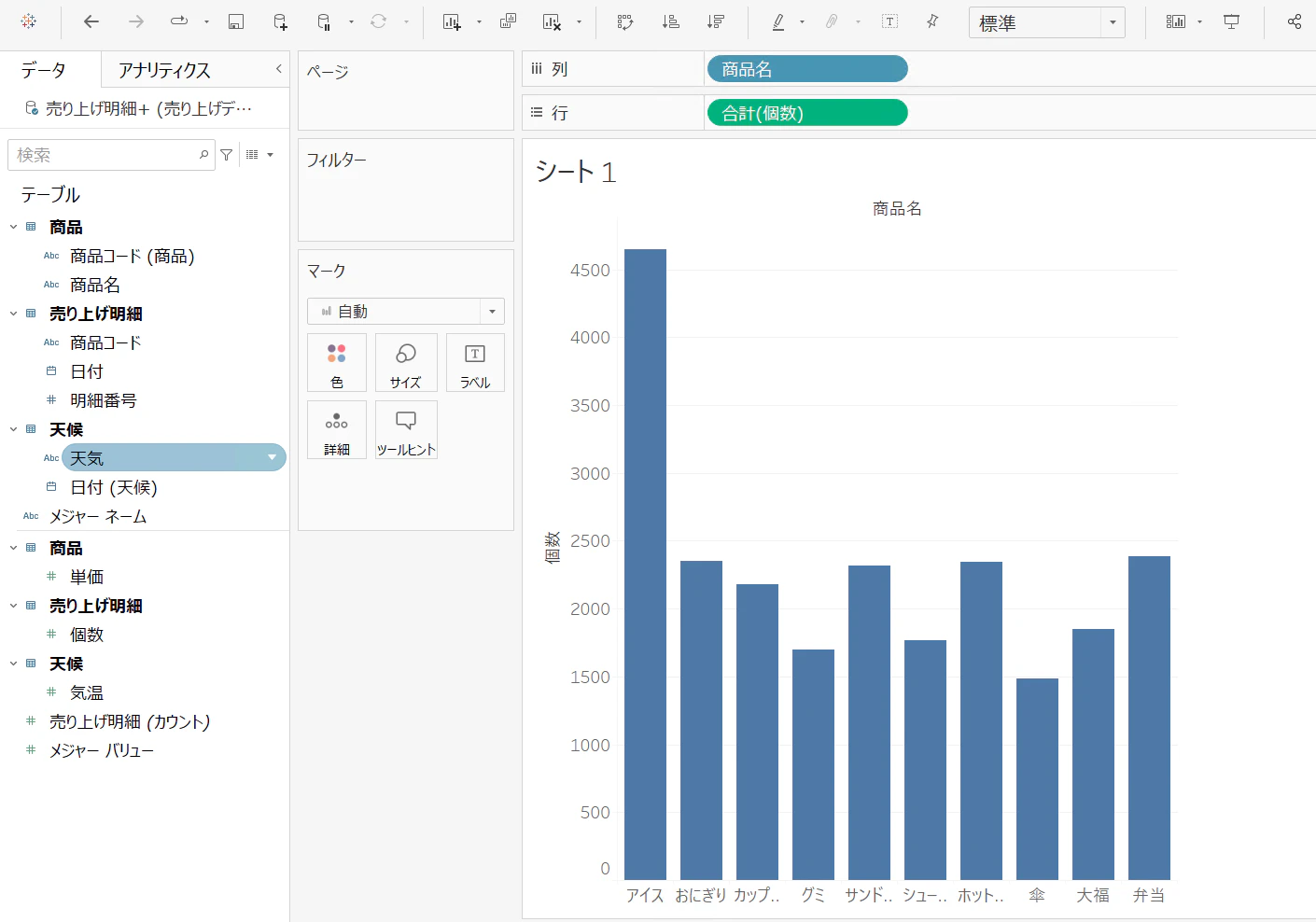1316x922 pixels.
Task: Select the 日付 (天候) field
Action: tap(113, 487)
